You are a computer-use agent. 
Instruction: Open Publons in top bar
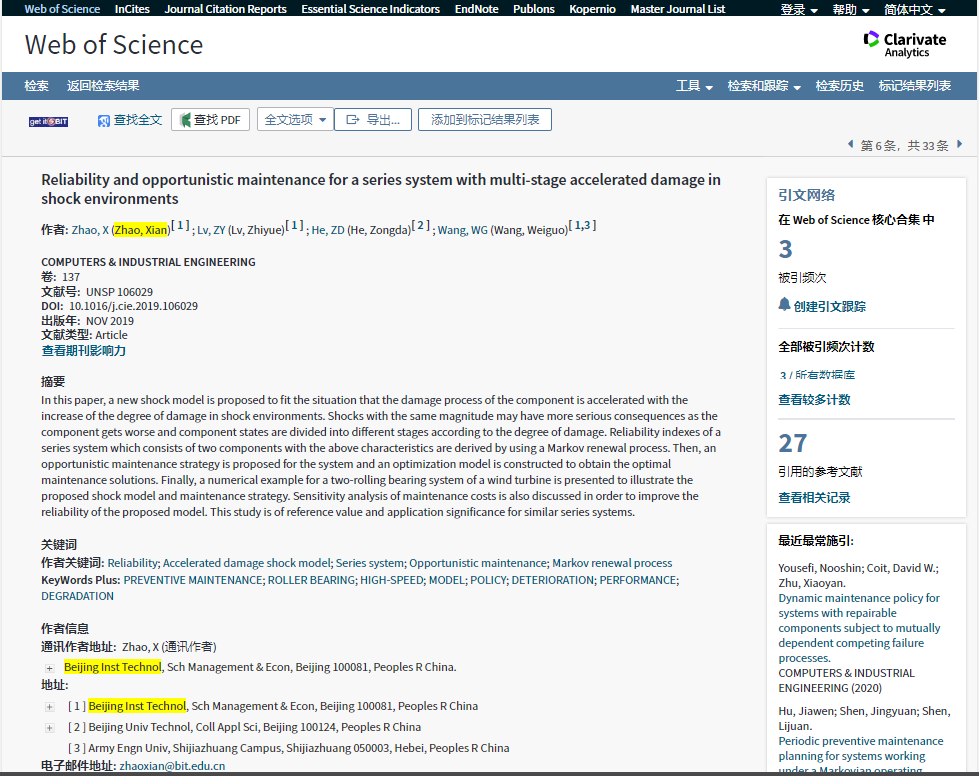point(534,9)
